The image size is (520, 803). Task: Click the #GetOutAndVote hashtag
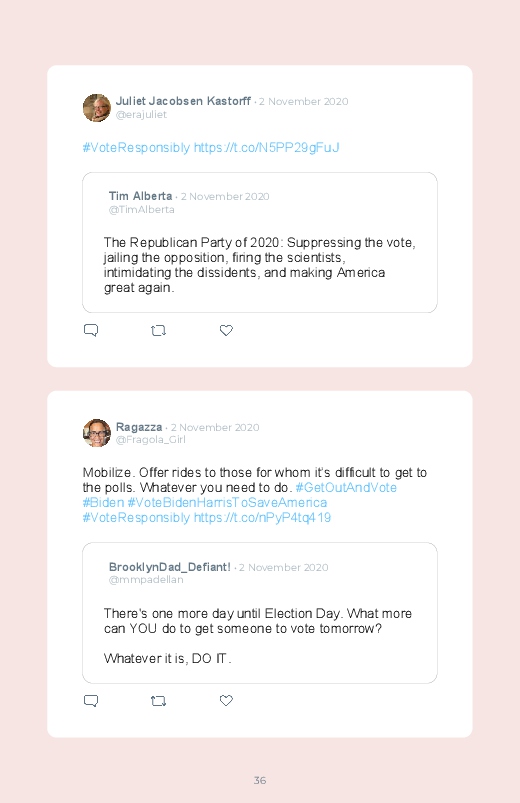346,488
